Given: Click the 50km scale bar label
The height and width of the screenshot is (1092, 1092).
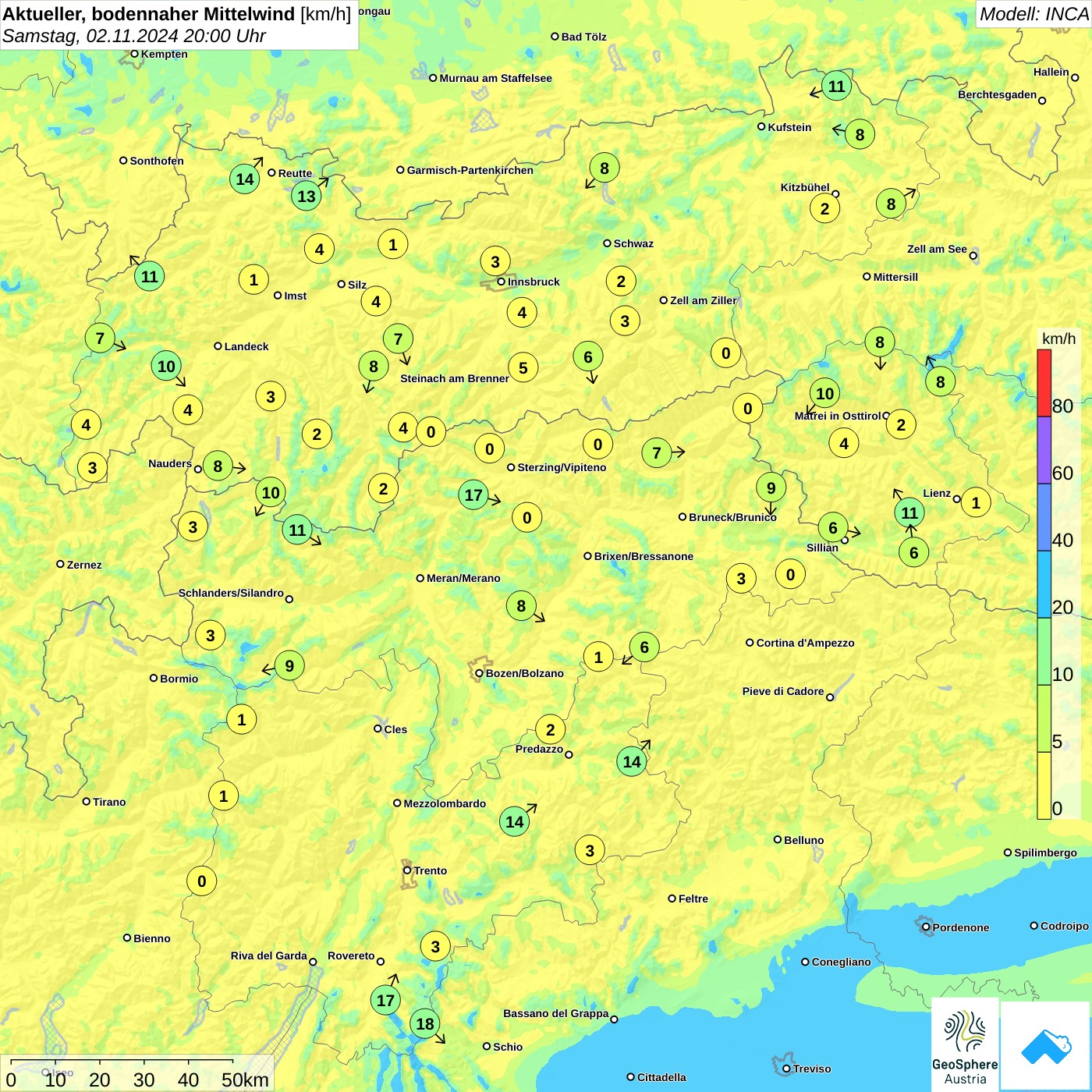Looking at the screenshot, I should (245, 1080).
